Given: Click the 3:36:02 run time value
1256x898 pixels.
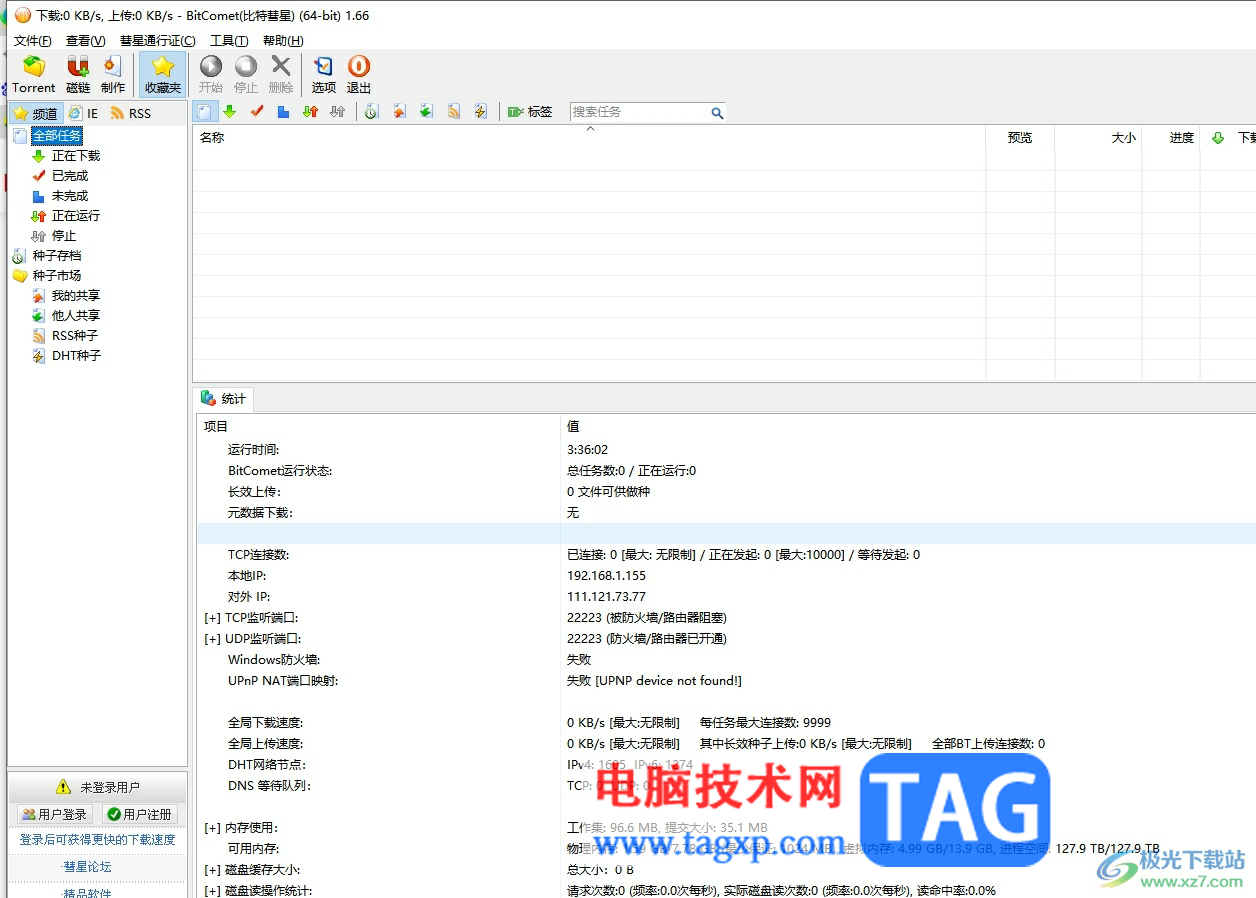Looking at the screenshot, I should point(587,450).
